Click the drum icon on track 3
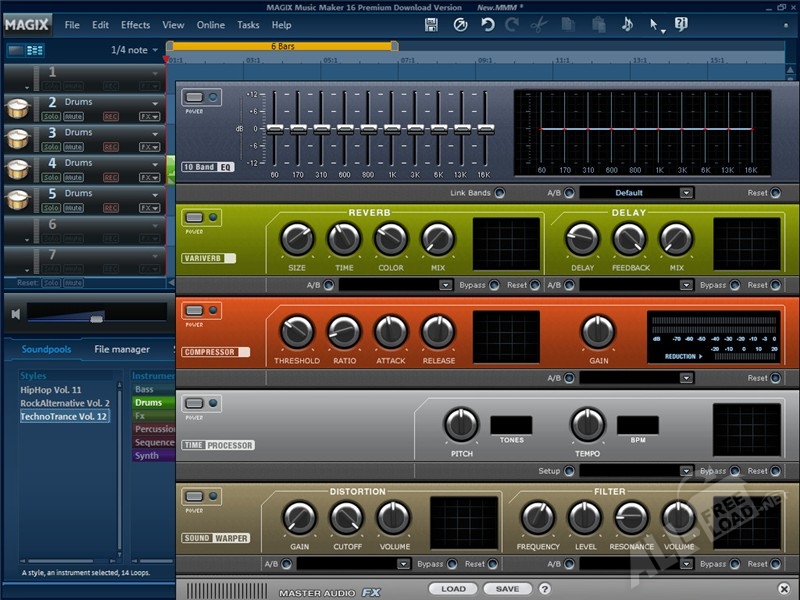The height and width of the screenshot is (600, 800). tap(18, 139)
